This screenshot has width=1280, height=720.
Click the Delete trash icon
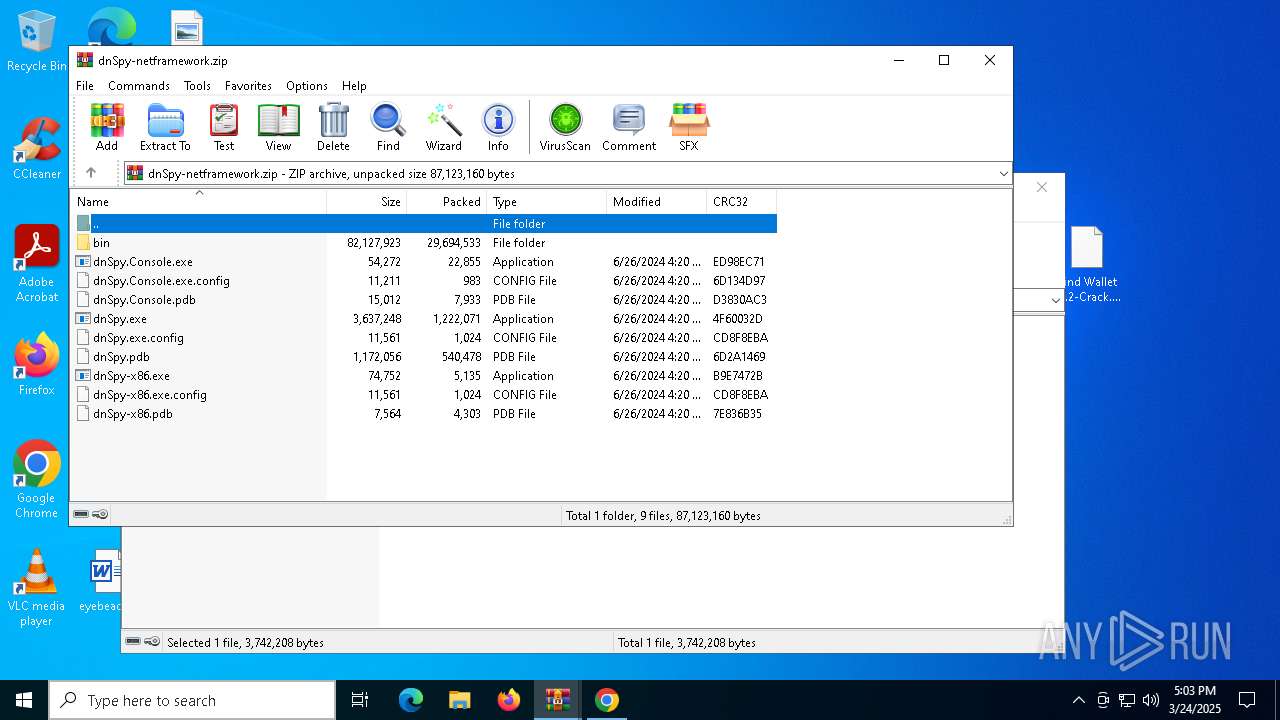pos(333,127)
